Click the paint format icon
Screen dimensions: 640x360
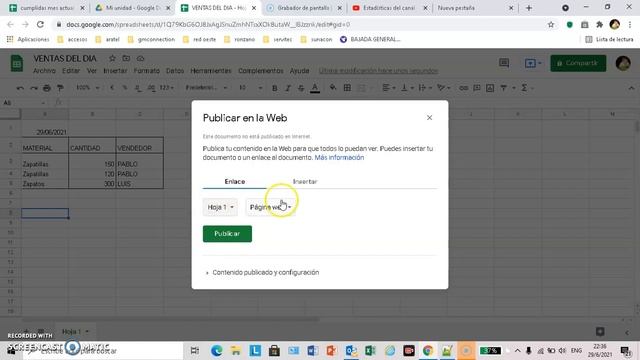point(60,88)
